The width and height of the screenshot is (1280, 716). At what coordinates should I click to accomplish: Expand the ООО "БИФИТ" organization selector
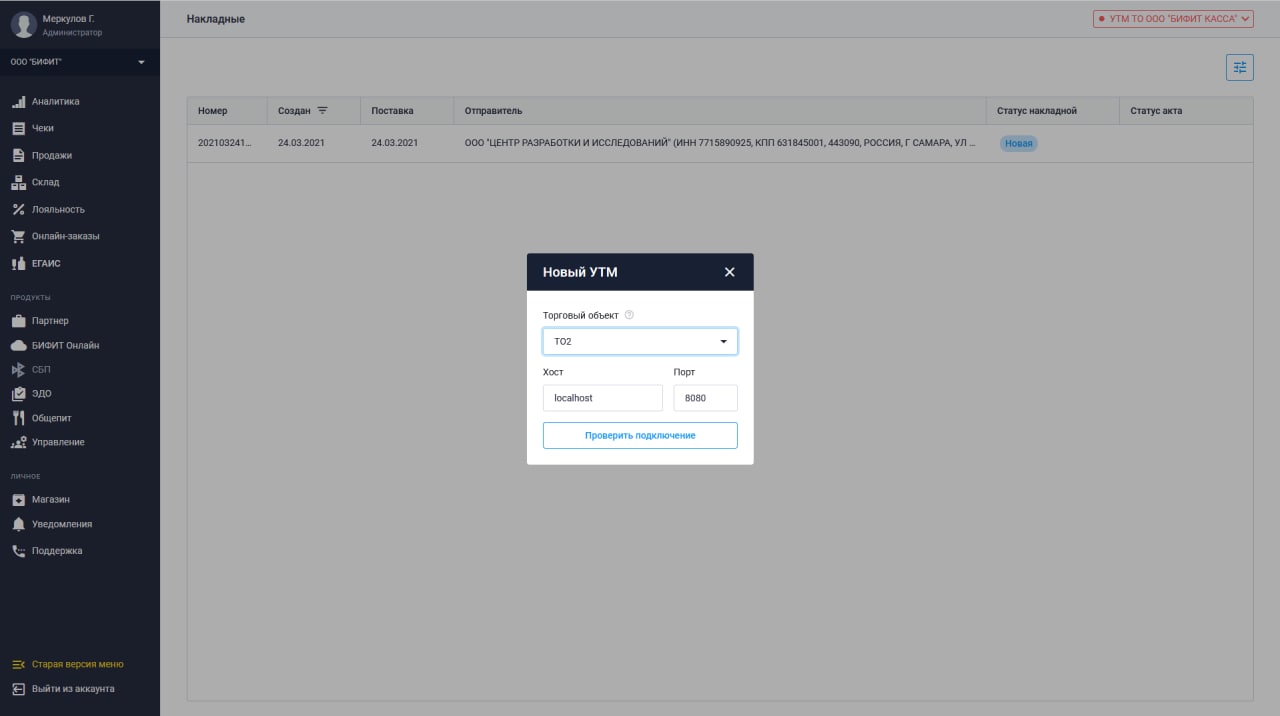80,62
